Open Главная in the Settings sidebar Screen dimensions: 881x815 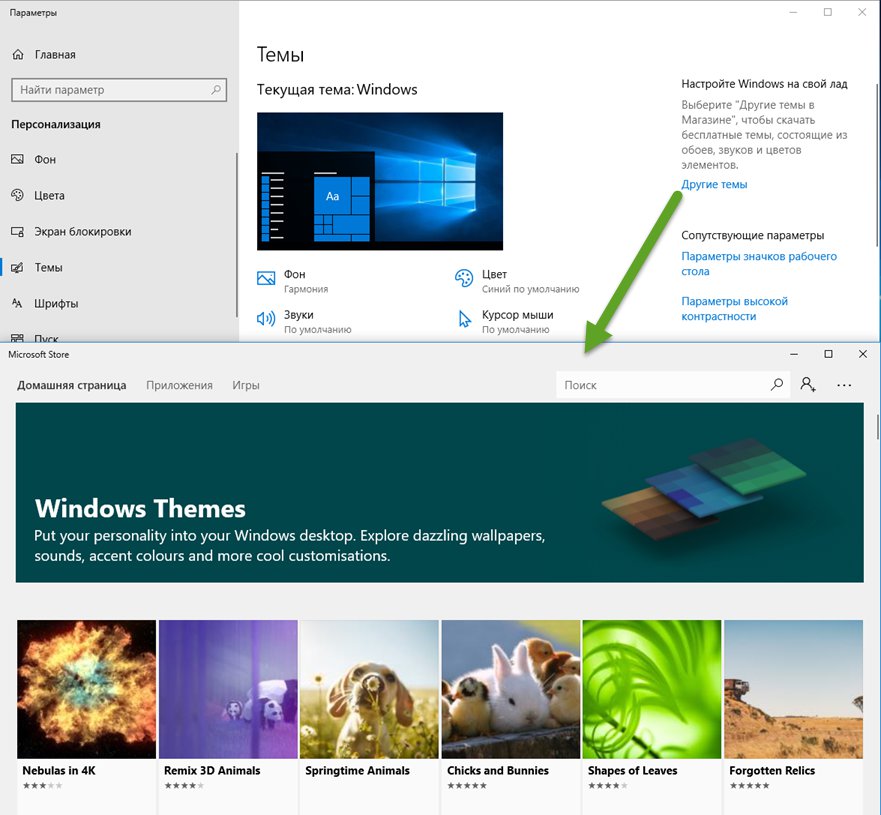tap(55, 54)
